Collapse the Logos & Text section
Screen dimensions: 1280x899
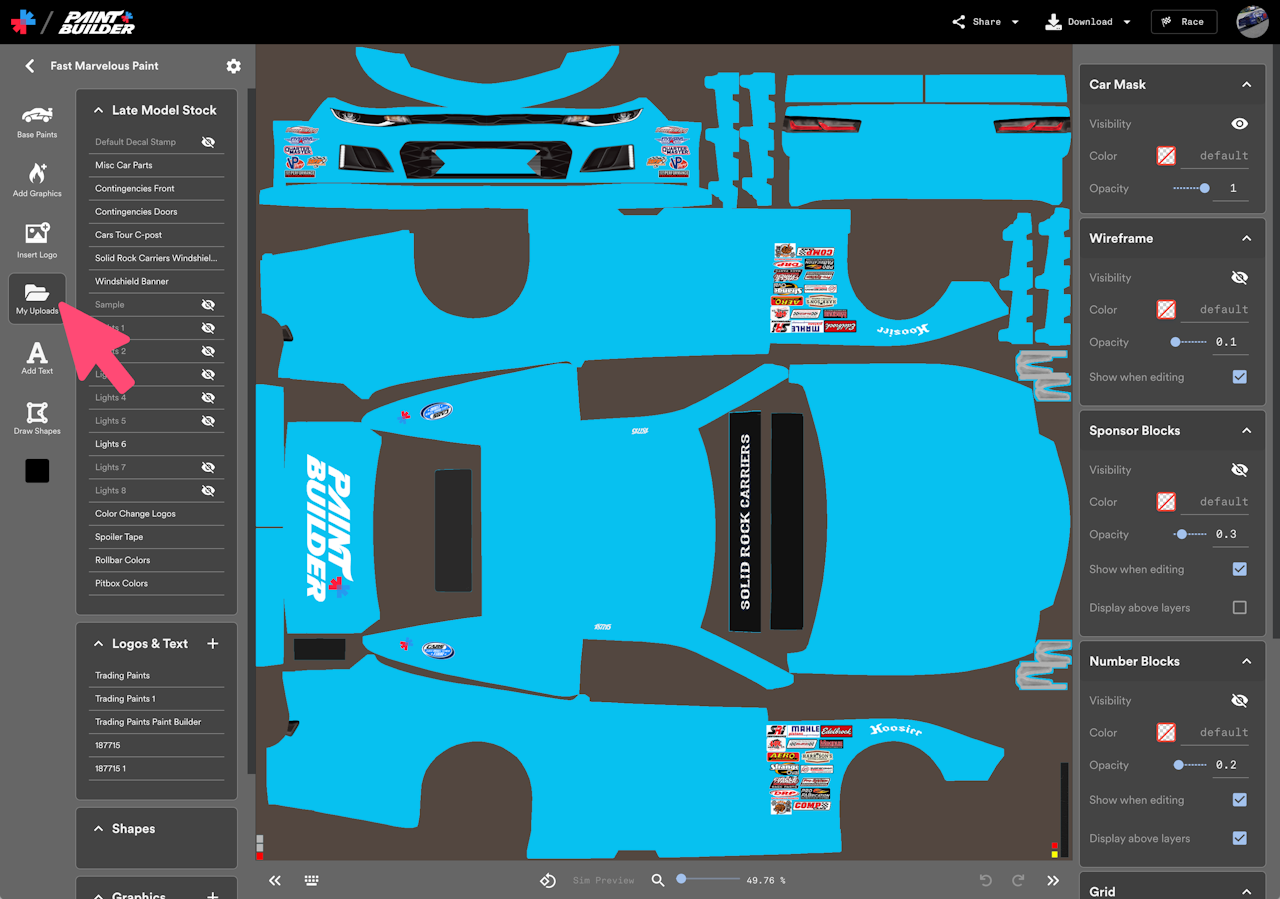[x=99, y=644]
